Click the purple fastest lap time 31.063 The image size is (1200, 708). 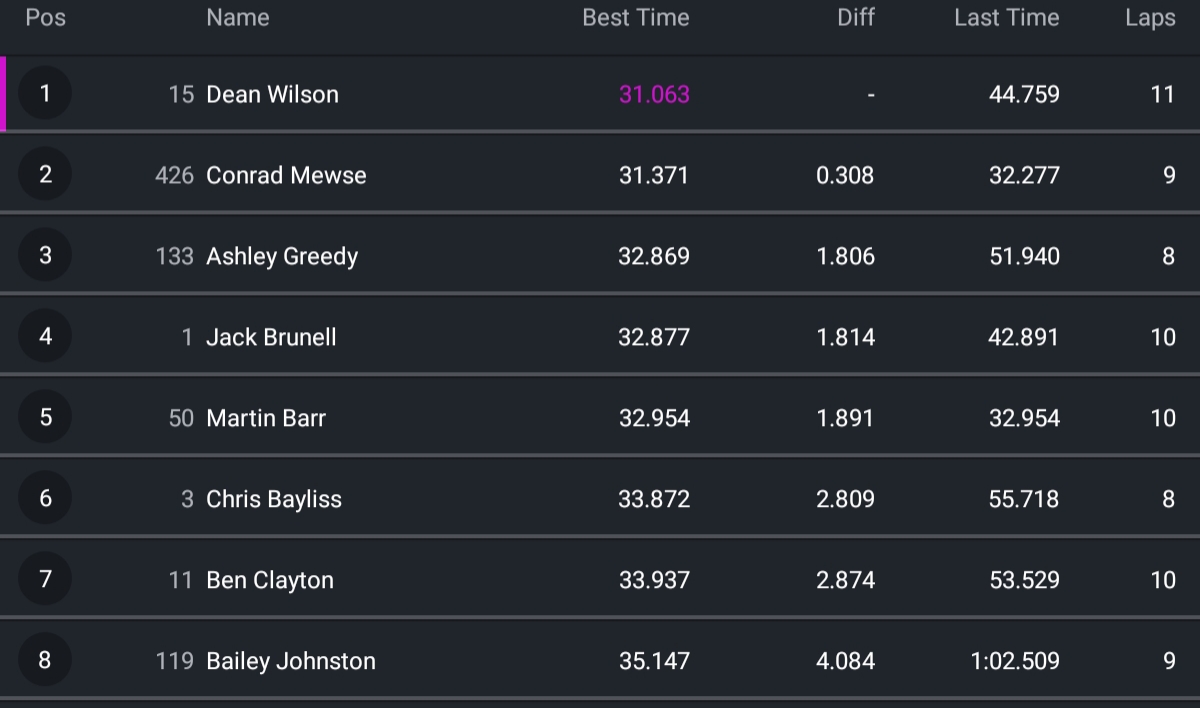(654, 94)
